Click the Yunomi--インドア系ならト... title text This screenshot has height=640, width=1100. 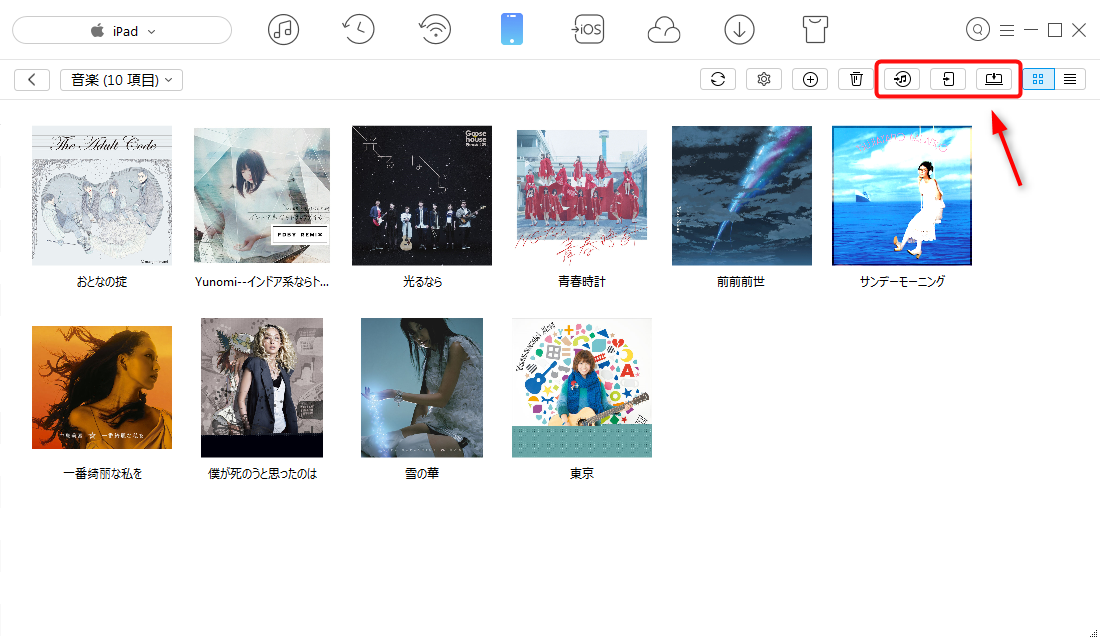pyautogui.click(x=262, y=282)
